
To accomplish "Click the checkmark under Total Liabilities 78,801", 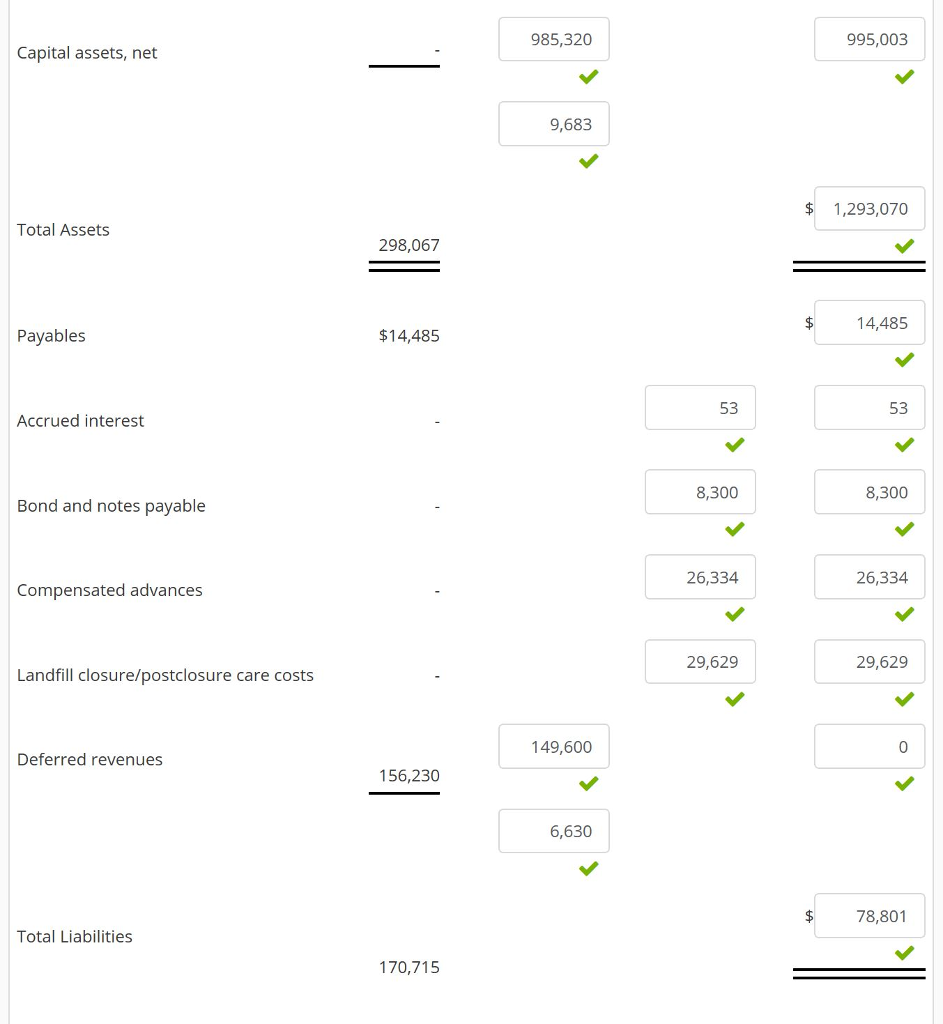I will pyautogui.click(x=904, y=953).
